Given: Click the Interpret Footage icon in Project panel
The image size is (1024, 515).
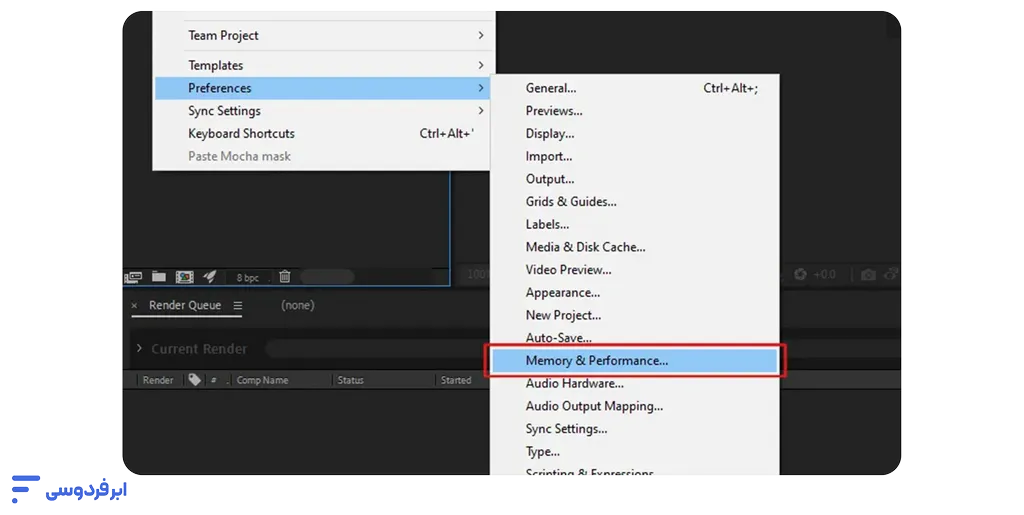Looking at the screenshot, I should tap(133, 277).
